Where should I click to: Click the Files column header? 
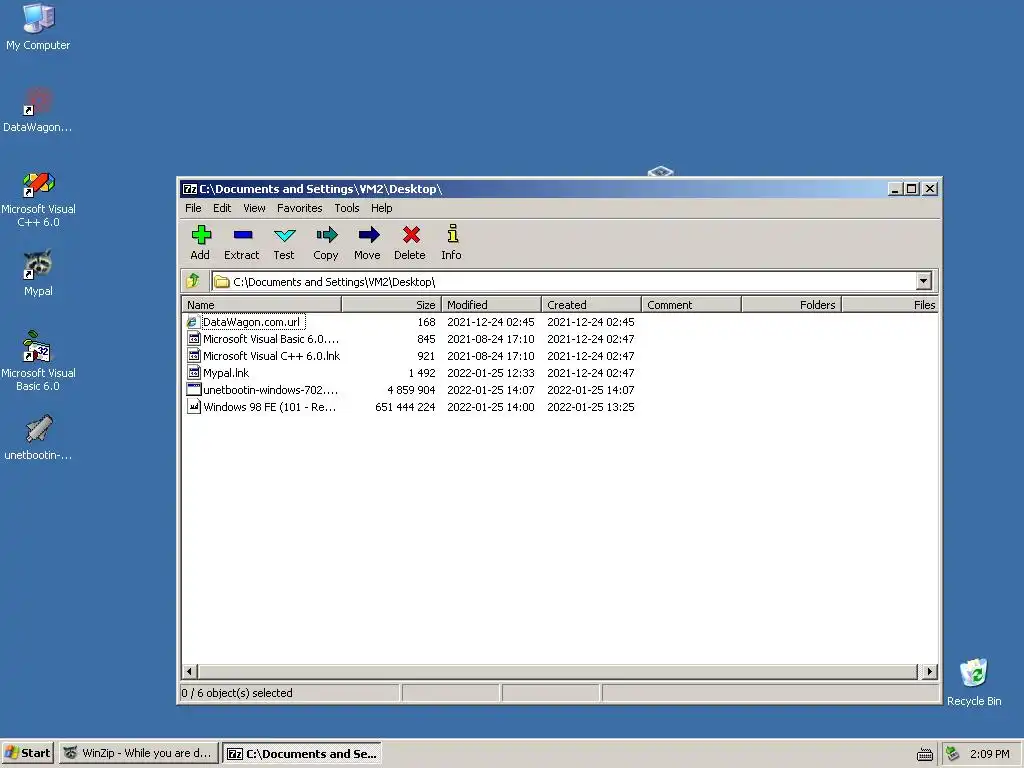pos(890,305)
